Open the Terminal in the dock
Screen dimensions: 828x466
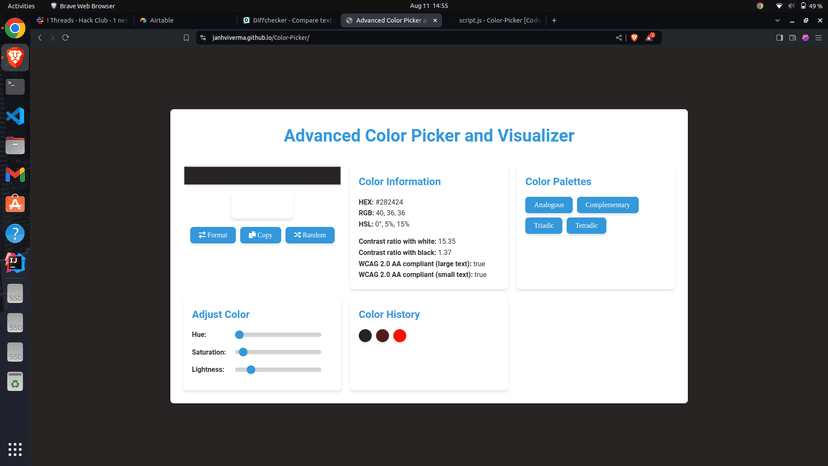click(15, 87)
